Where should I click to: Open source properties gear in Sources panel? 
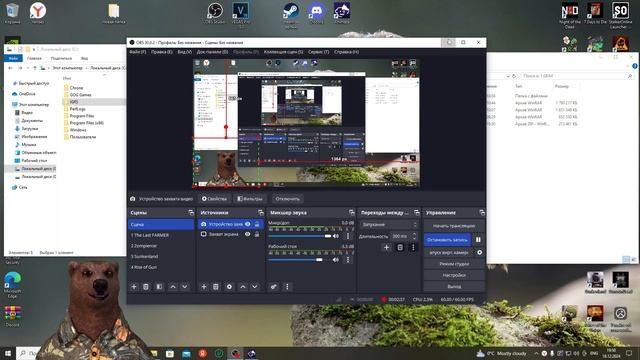coord(229,287)
